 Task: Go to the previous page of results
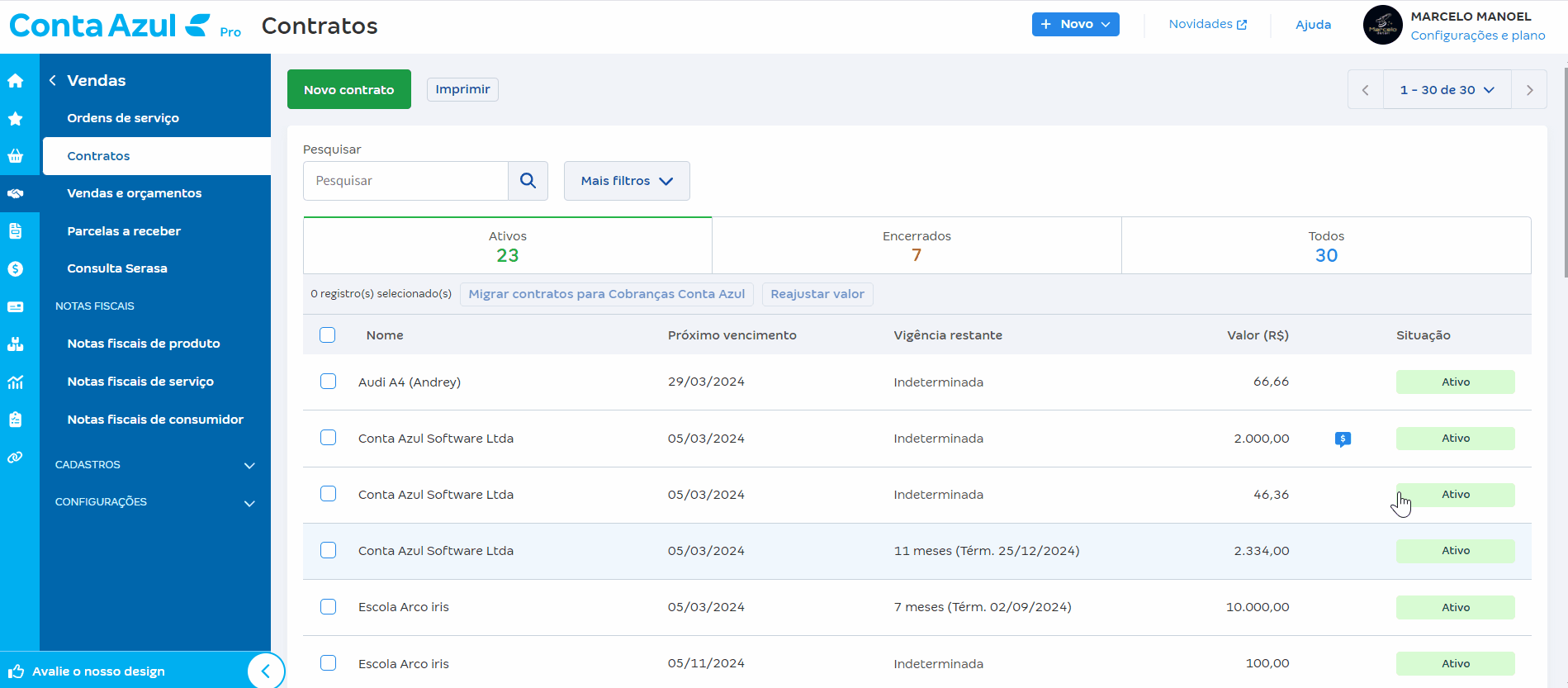pyautogui.click(x=1366, y=90)
